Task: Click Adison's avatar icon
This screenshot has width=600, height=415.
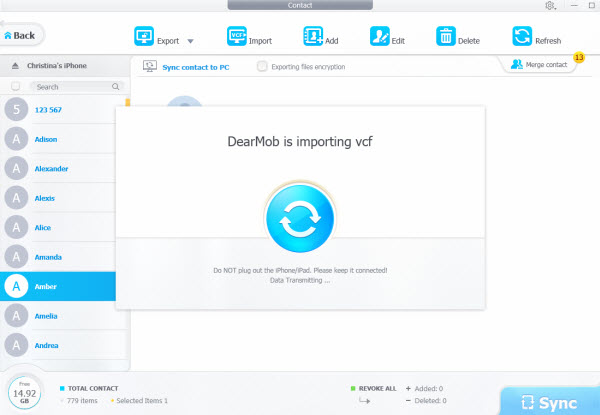Action: coord(16,139)
